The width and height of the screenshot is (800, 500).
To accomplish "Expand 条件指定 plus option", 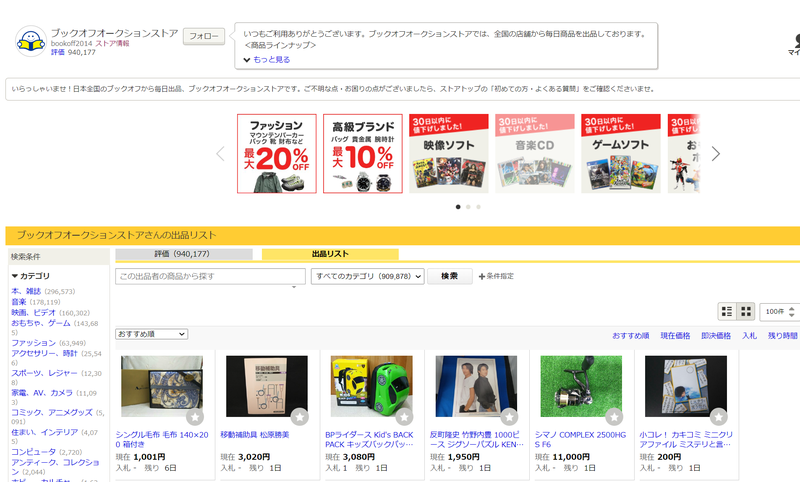I will tap(496, 276).
